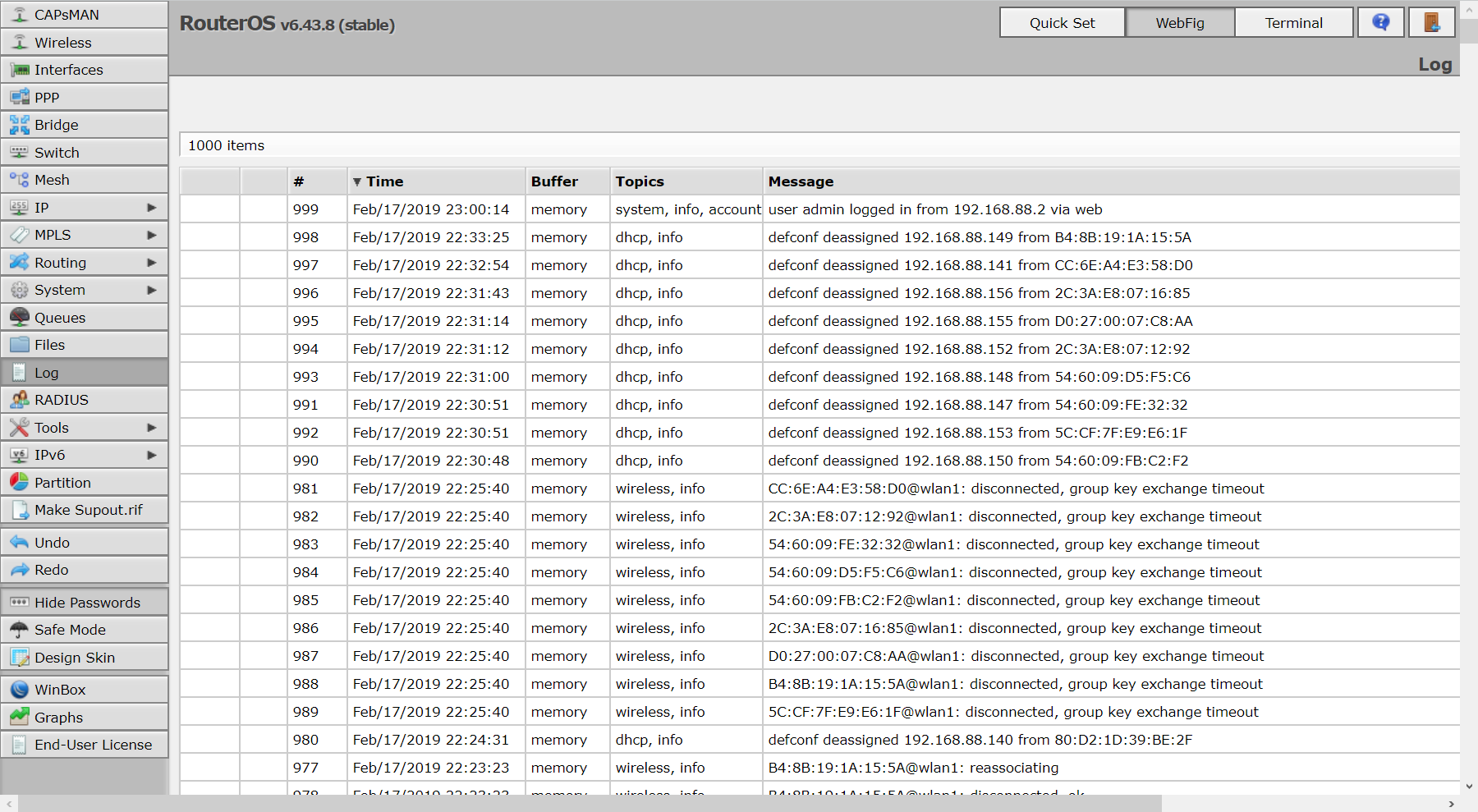Click the System gear icon
Image resolution: width=1478 pixels, height=812 pixels.
pyautogui.click(x=20, y=290)
